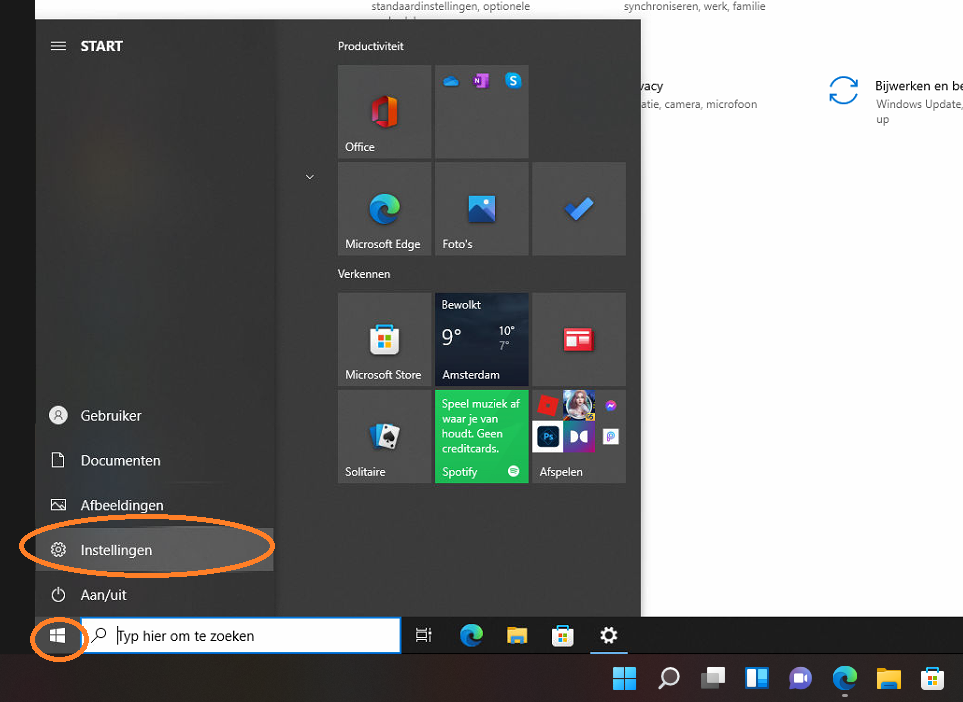Open the Microsoft To Do checkmark tile

[578, 209]
